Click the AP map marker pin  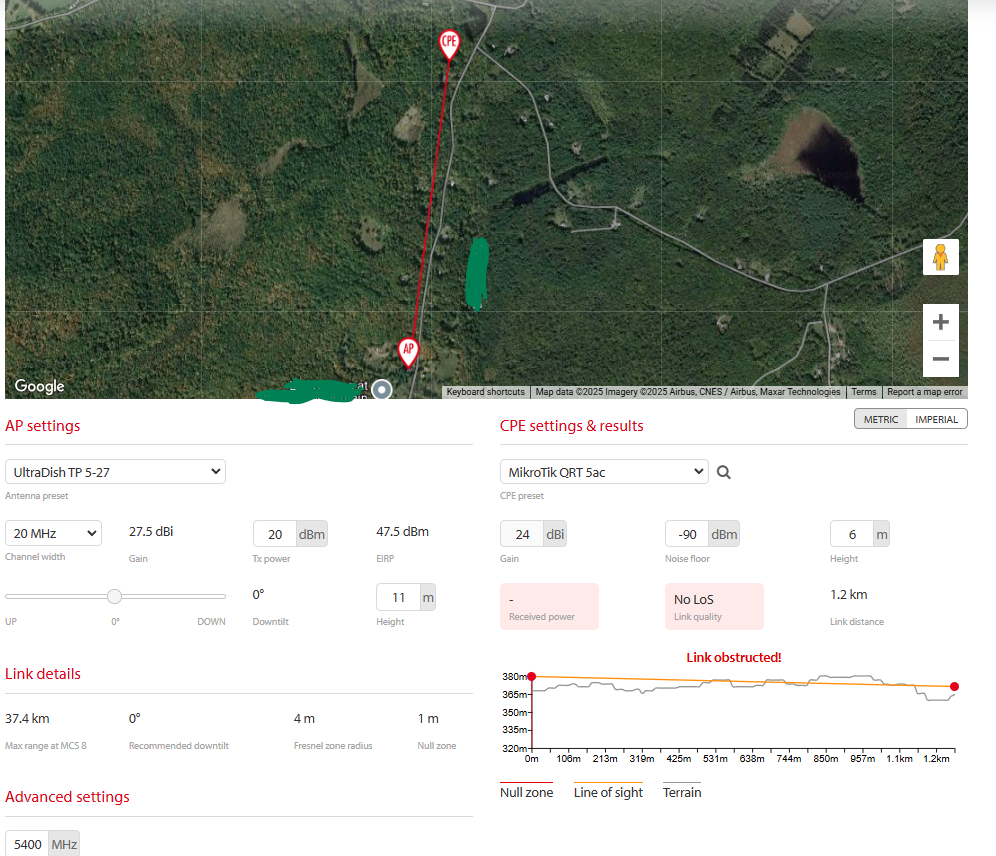click(x=408, y=352)
